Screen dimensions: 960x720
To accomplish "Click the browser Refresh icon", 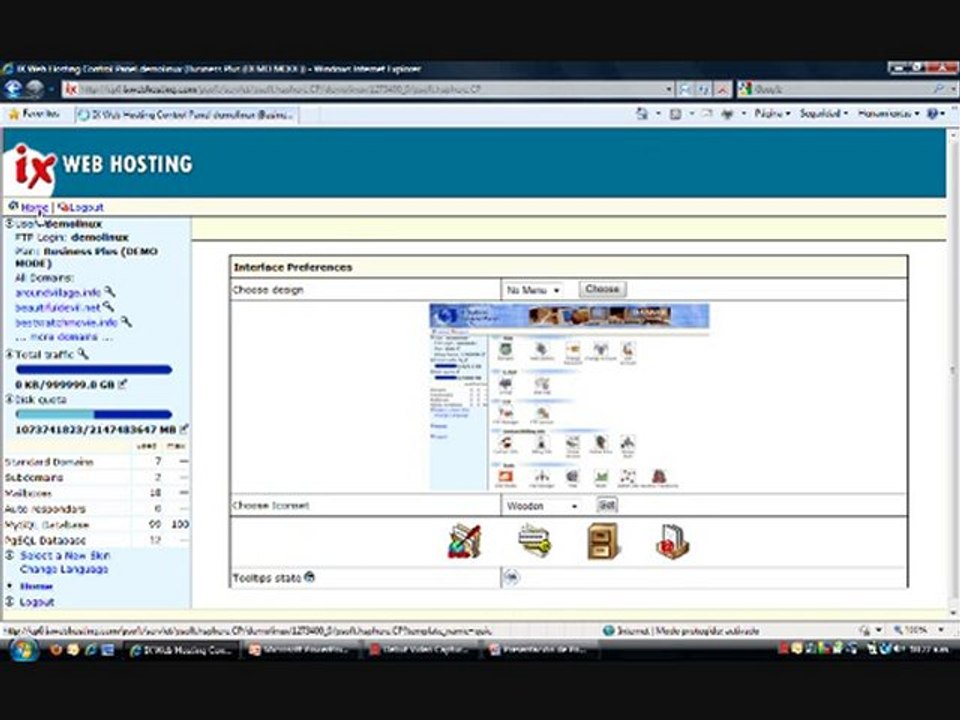I will pos(703,89).
